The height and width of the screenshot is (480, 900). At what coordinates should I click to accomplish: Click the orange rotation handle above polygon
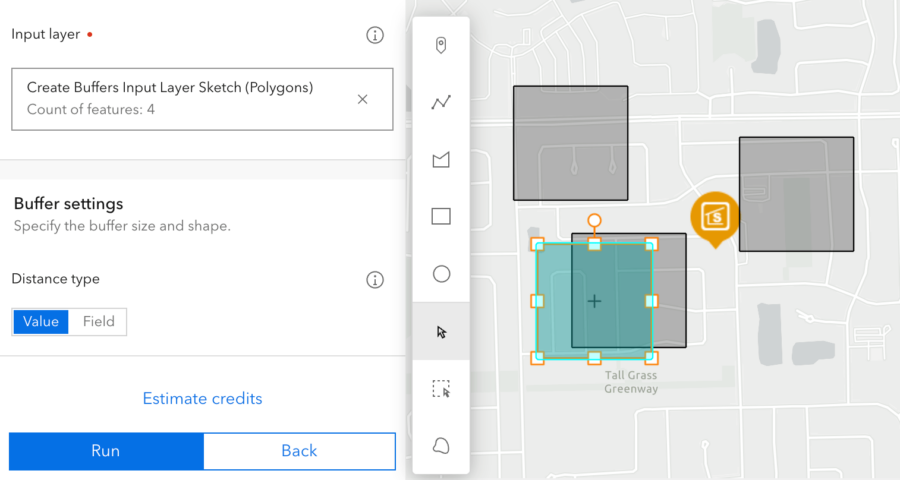pyautogui.click(x=594, y=220)
